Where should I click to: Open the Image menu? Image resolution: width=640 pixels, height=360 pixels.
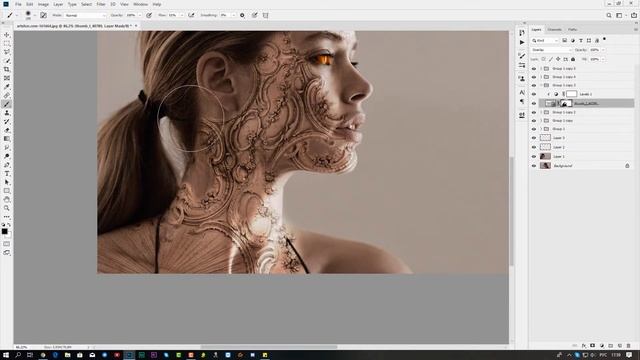(x=43, y=4)
